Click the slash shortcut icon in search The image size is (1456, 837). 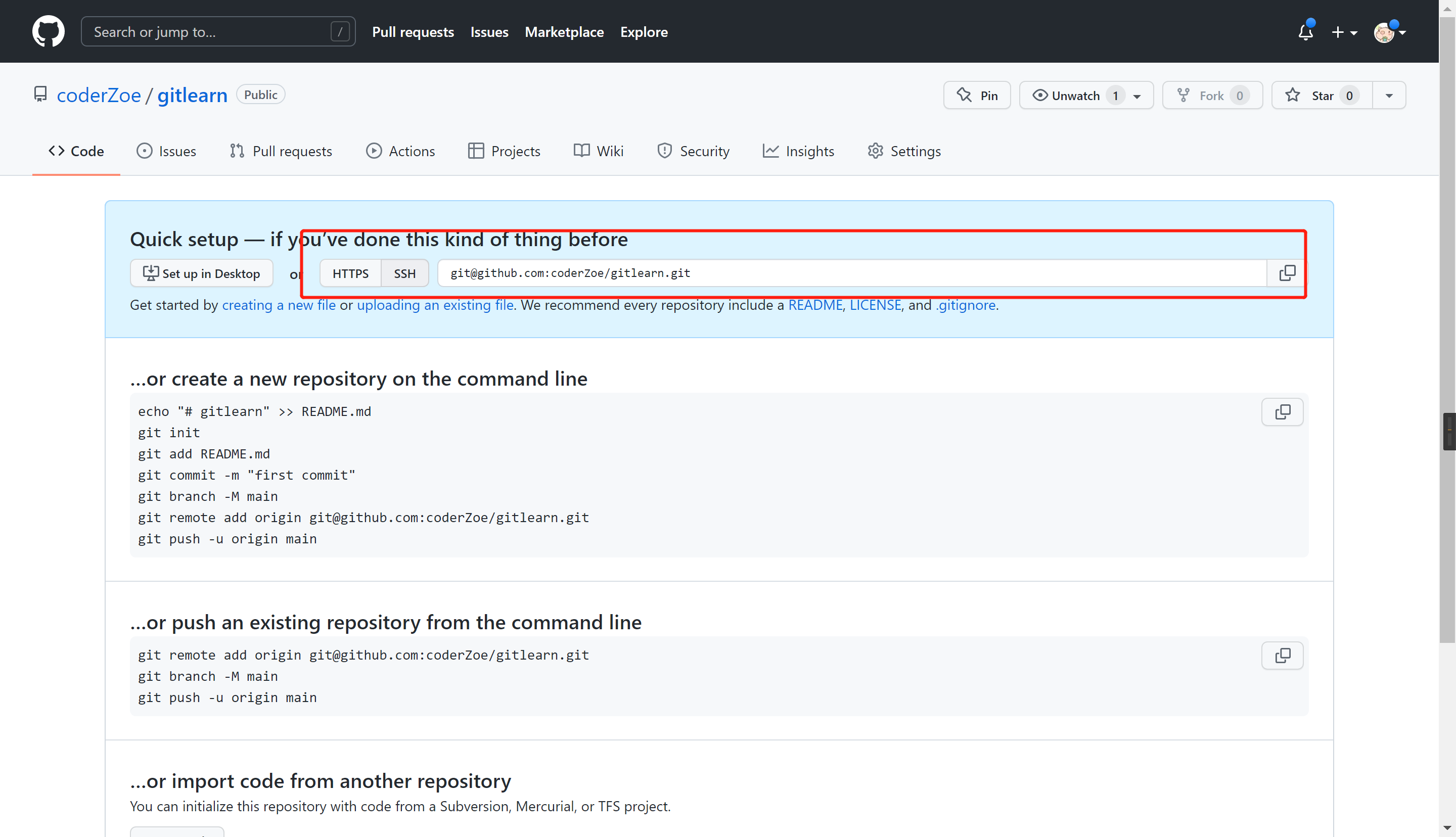point(340,32)
